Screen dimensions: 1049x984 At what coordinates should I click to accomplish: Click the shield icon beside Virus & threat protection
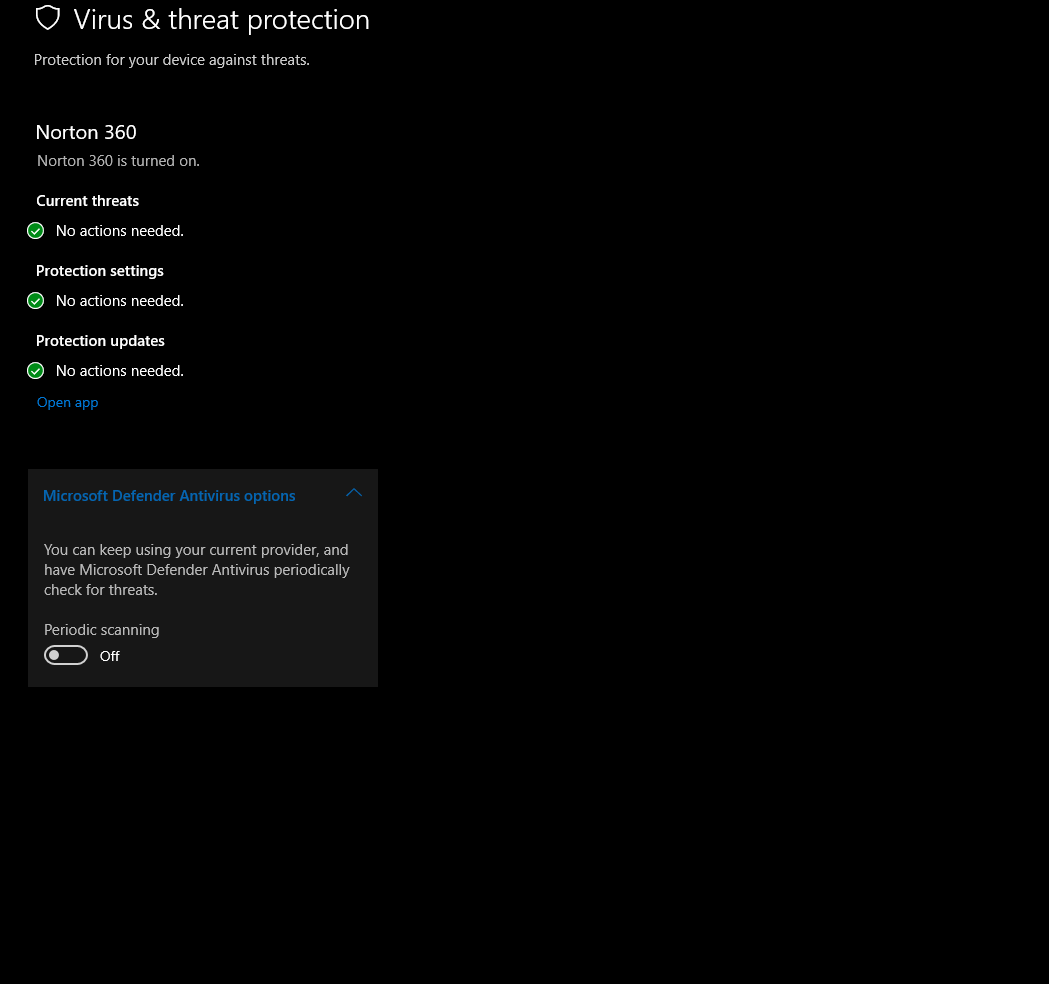point(47,18)
